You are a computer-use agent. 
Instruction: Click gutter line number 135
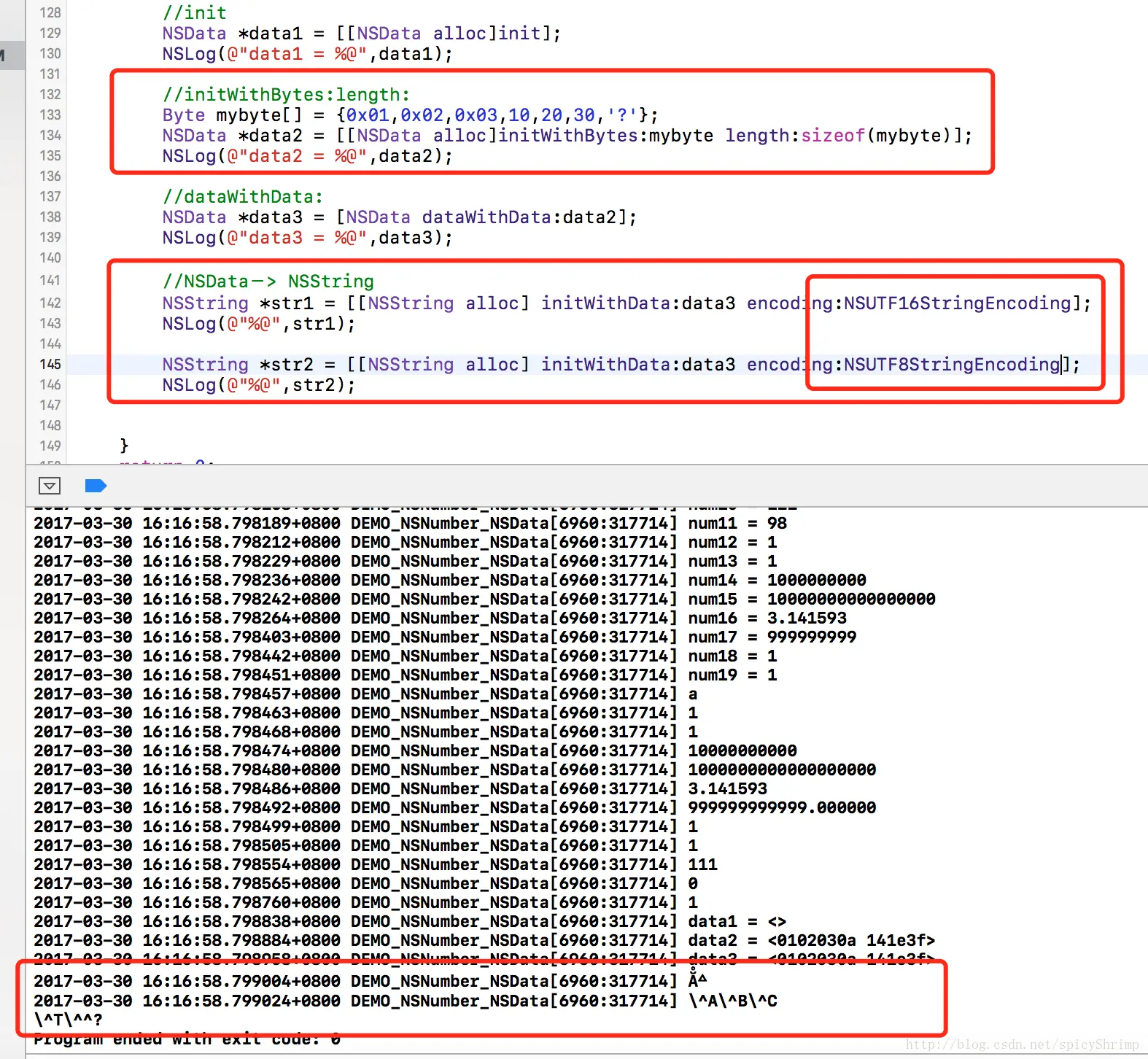pyautogui.click(x=50, y=155)
